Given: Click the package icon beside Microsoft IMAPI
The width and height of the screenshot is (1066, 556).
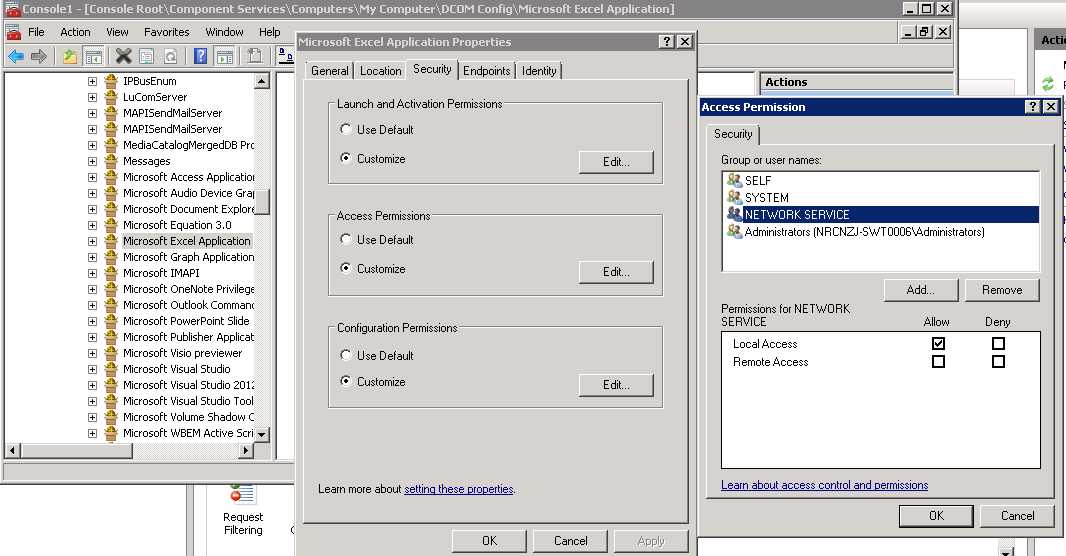Looking at the screenshot, I should tap(111, 273).
